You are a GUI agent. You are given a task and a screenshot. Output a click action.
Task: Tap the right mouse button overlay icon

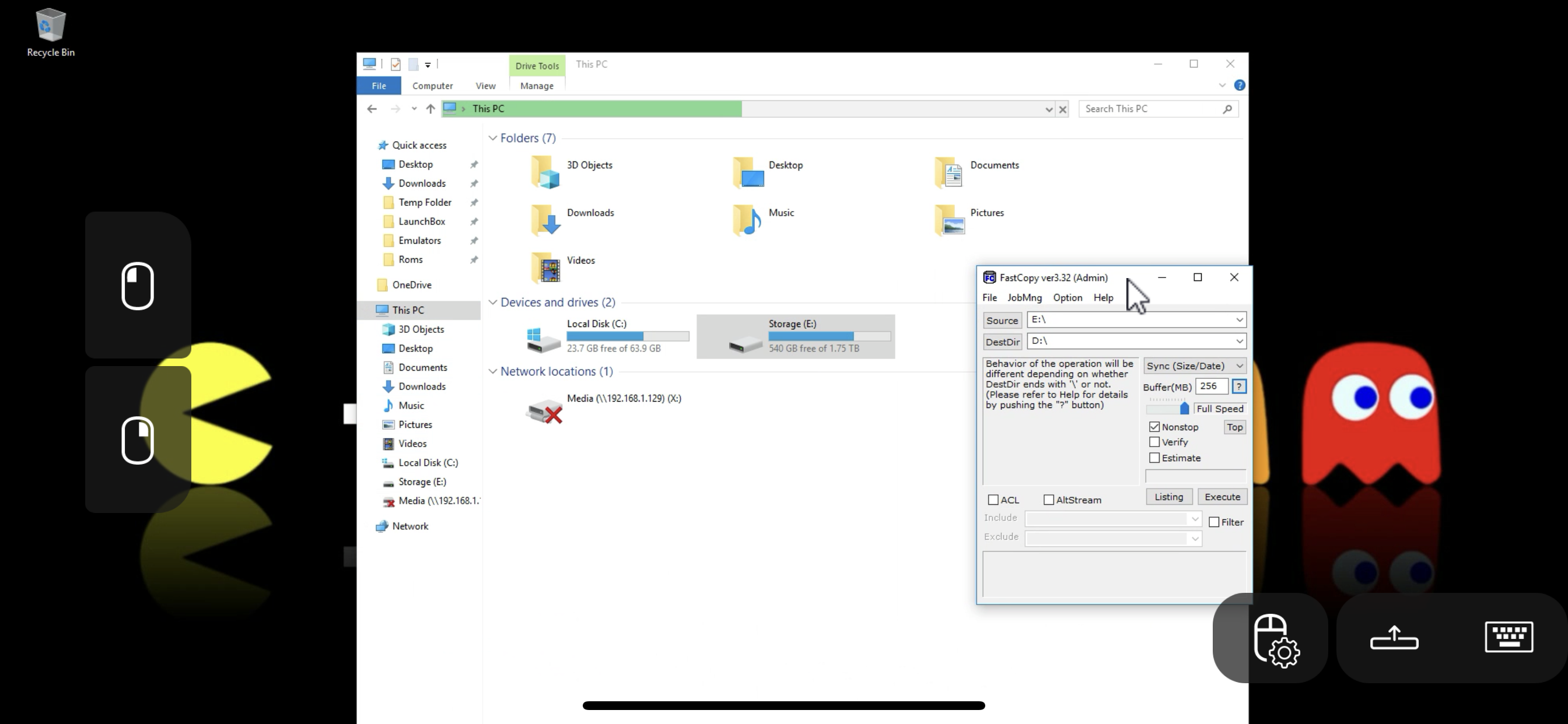click(138, 440)
